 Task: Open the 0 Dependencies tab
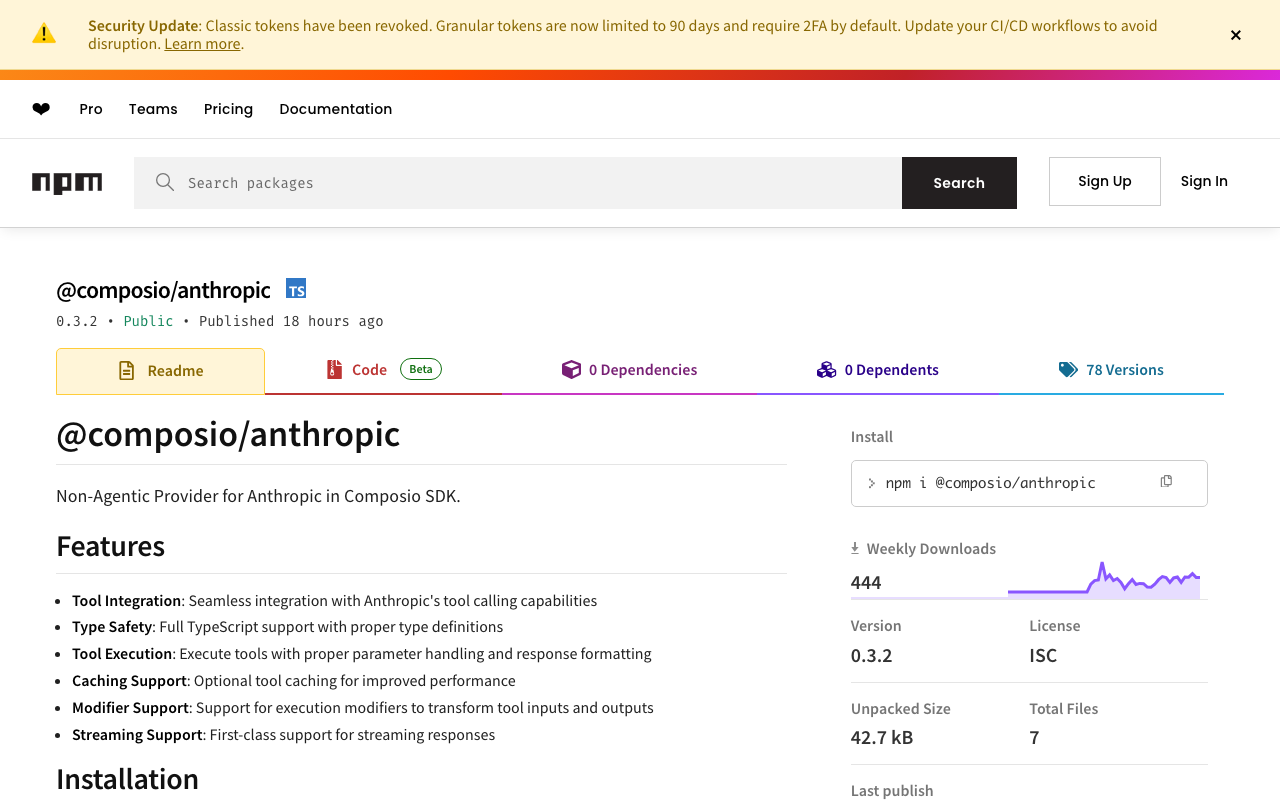click(630, 370)
